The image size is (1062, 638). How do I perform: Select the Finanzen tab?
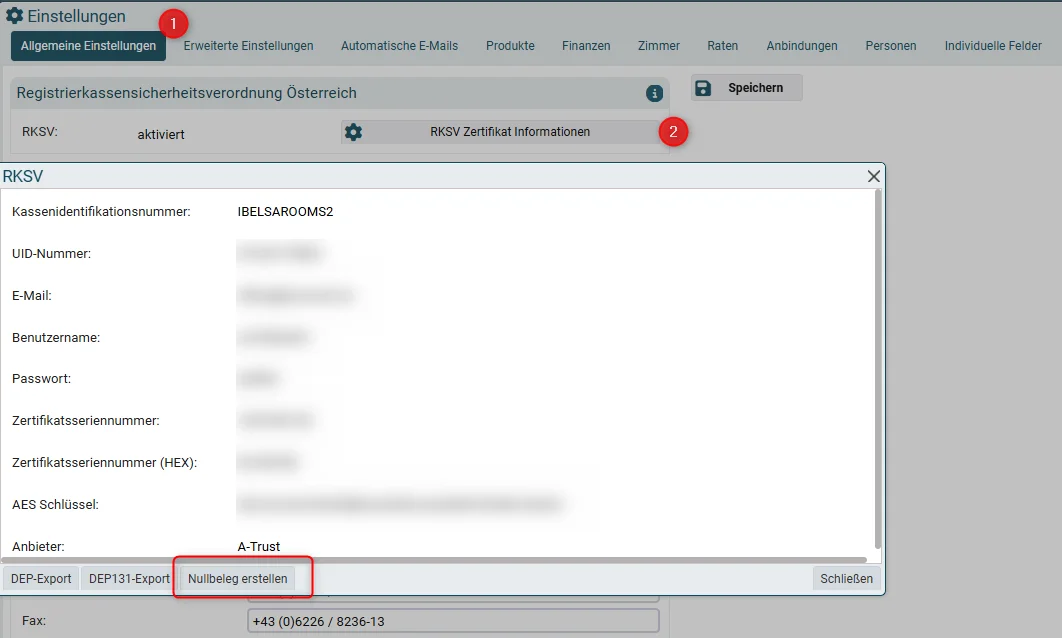[586, 46]
